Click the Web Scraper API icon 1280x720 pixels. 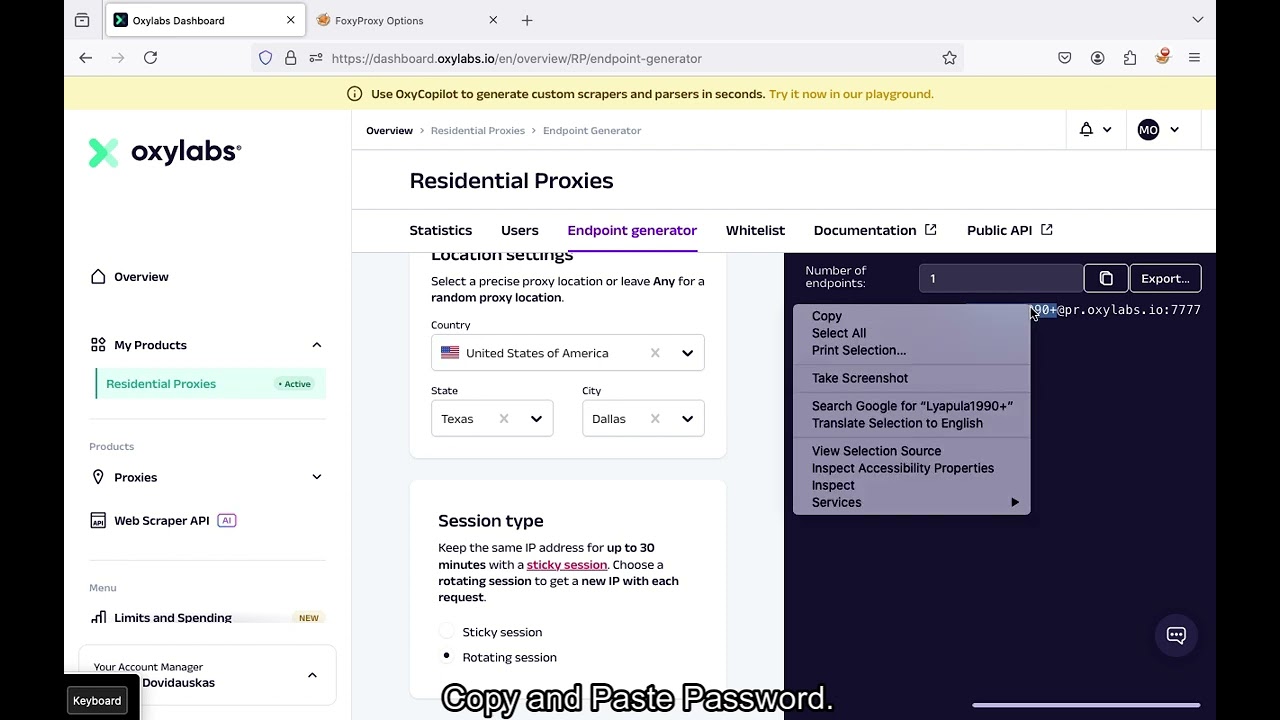98,521
